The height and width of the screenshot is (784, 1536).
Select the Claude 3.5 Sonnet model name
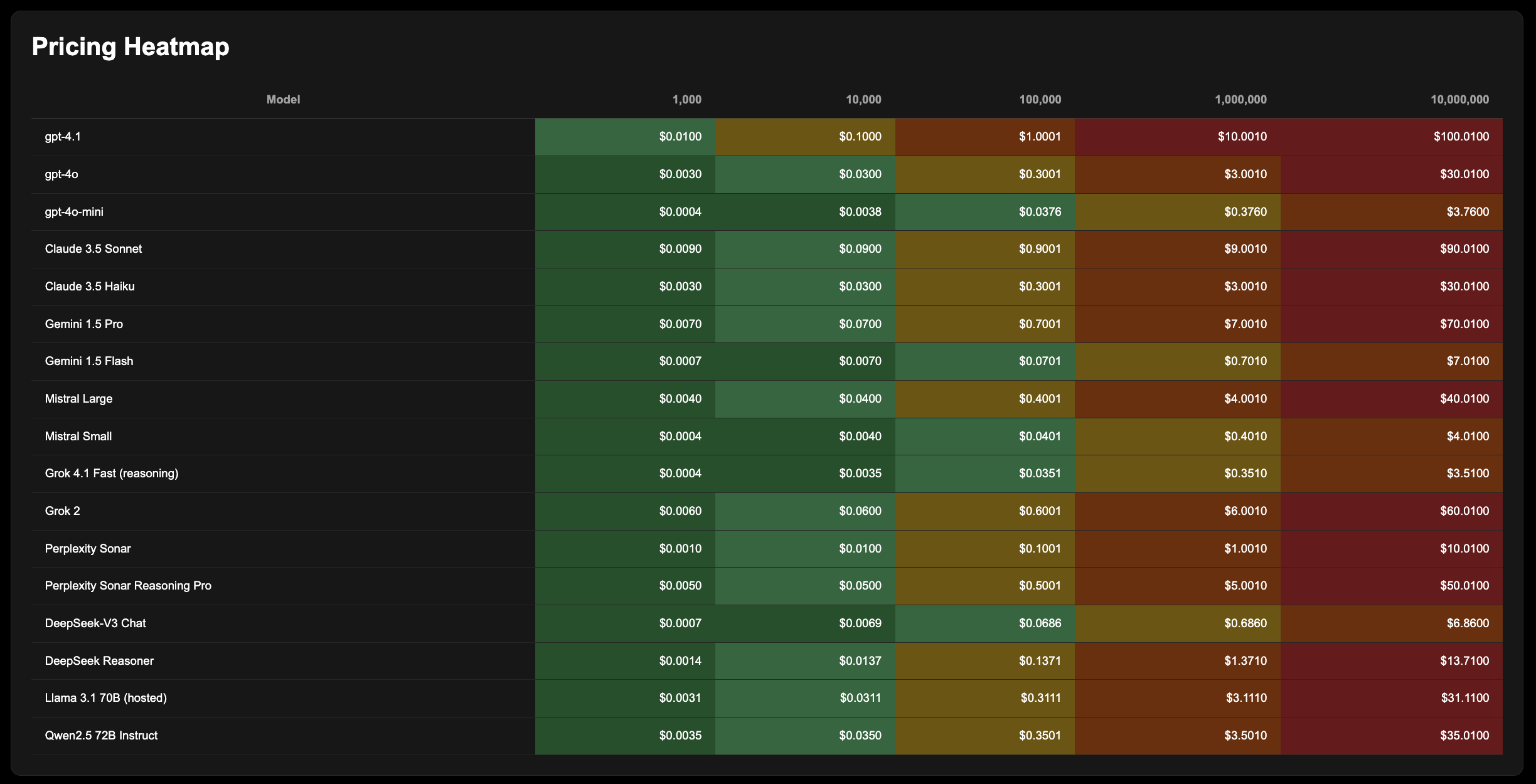click(93, 249)
